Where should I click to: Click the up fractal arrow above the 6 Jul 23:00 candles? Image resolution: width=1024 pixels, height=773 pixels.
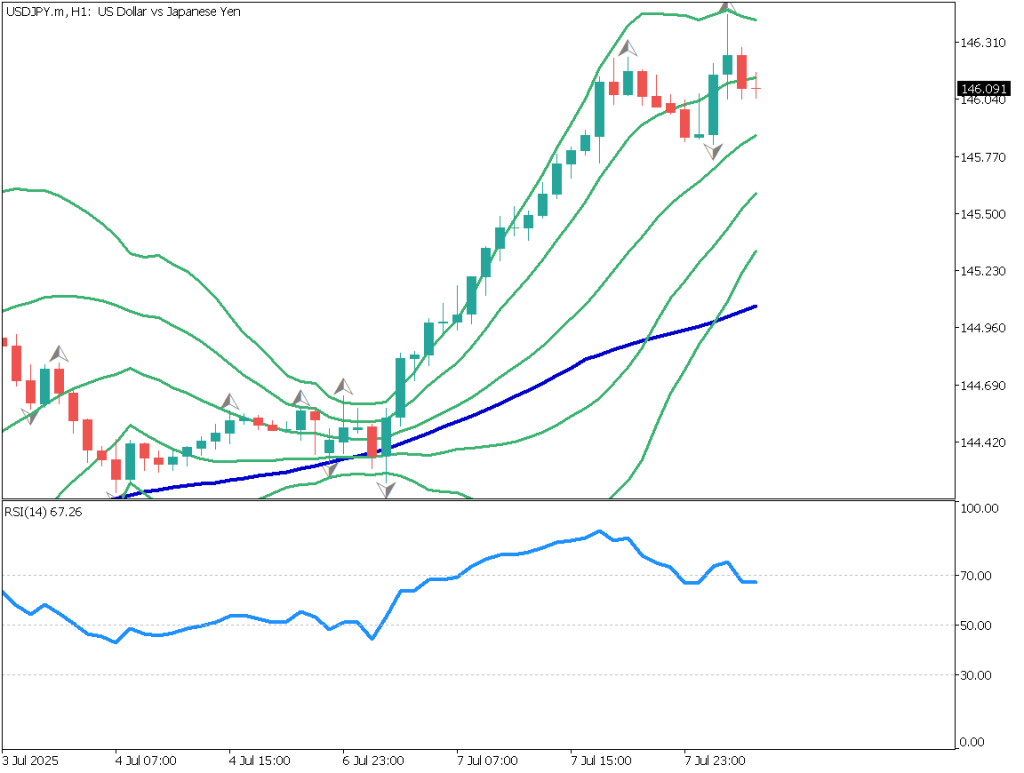343,386
